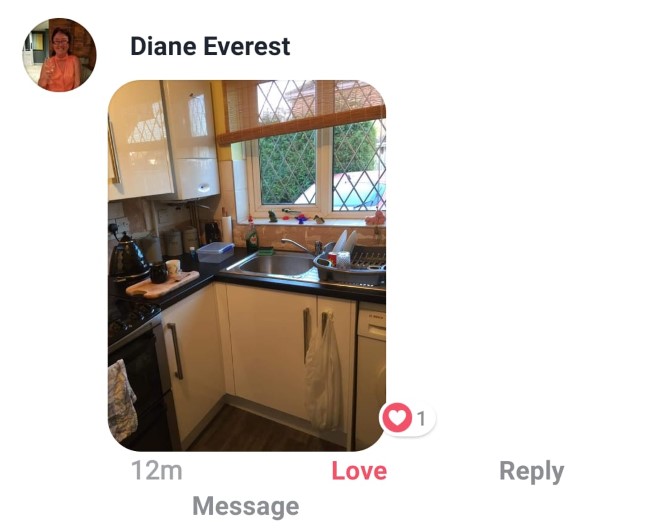
Task: Remove your Love from the comment
Action: coord(359,471)
